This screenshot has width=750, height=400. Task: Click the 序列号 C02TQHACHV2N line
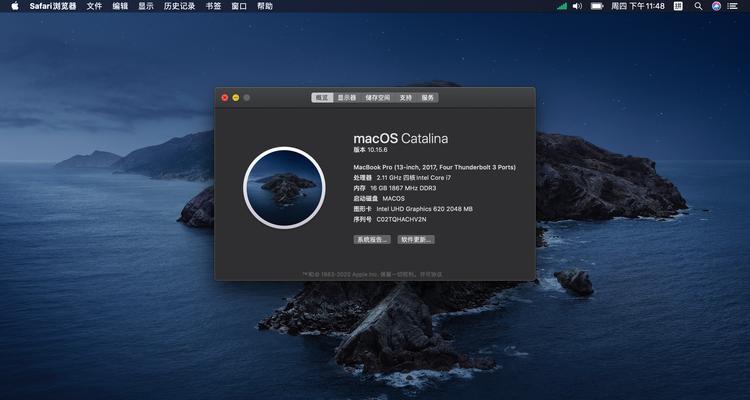click(x=390, y=220)
